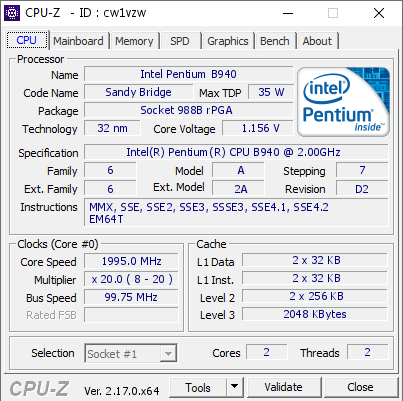Expand the Tools dropdown arrow
This screenshot has width=403, height=401.
tap(235, 388)
